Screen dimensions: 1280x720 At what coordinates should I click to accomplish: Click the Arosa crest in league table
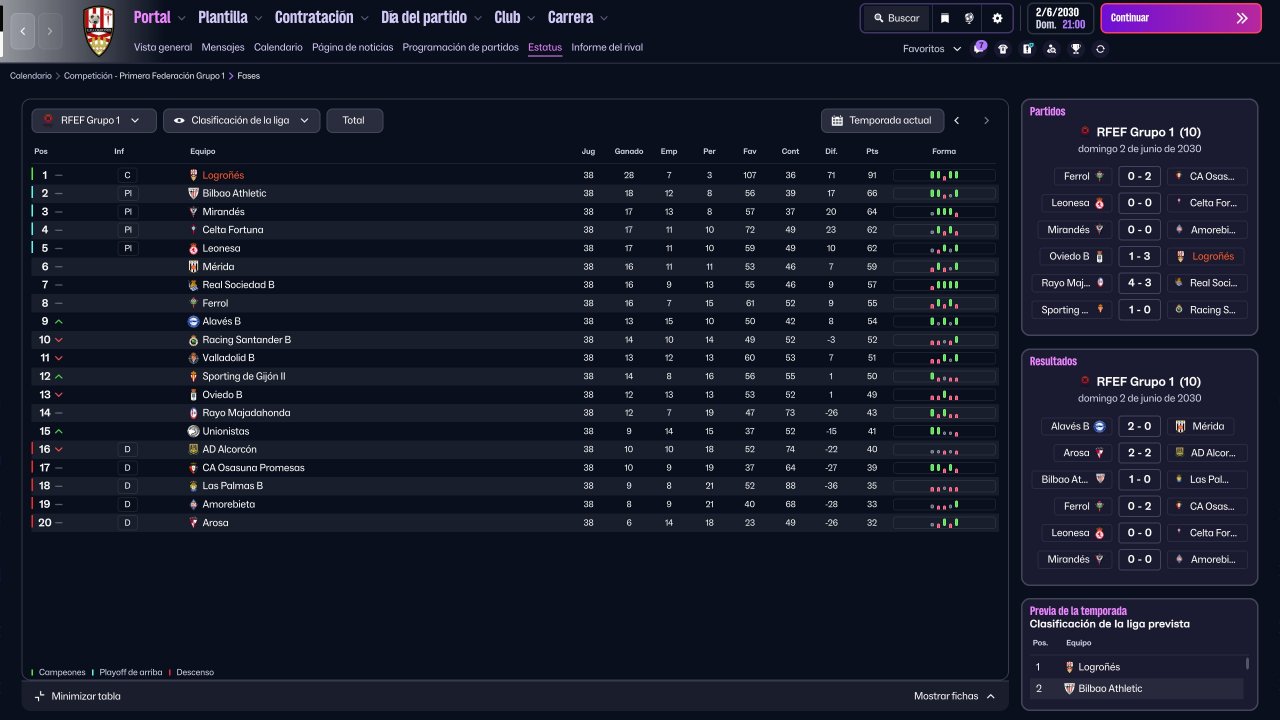pos(194,523)
